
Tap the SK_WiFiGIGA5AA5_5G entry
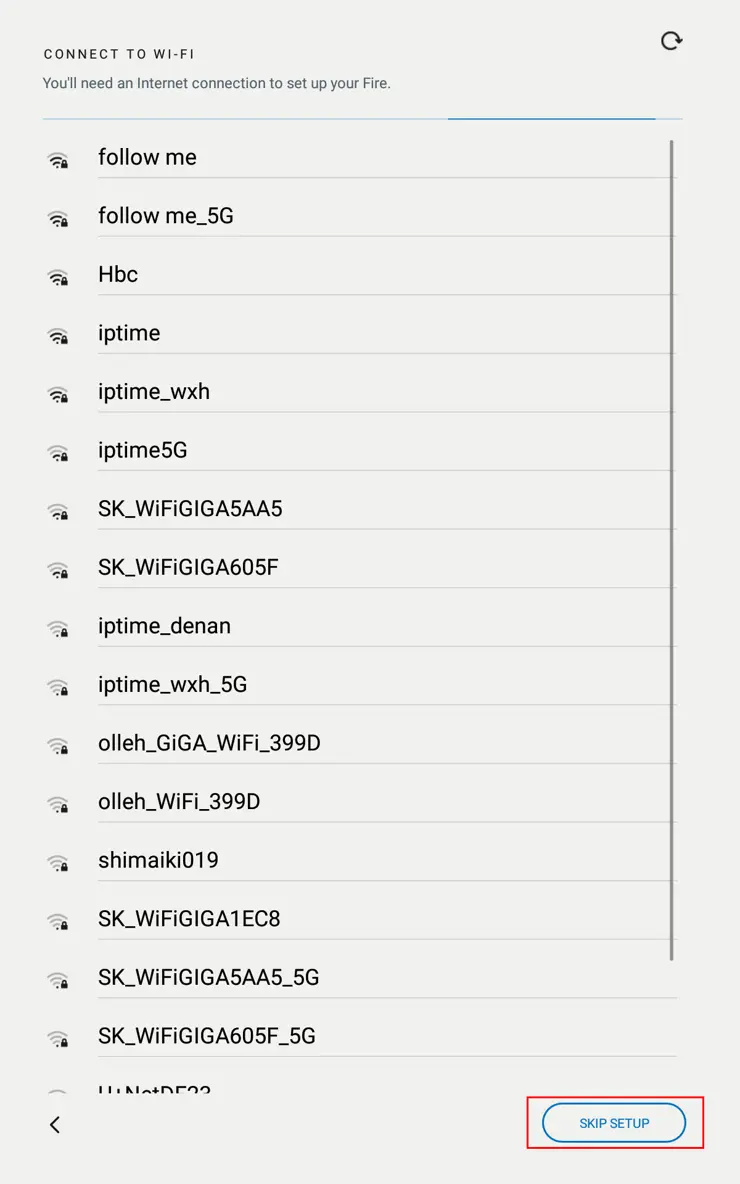click(208, 977)
